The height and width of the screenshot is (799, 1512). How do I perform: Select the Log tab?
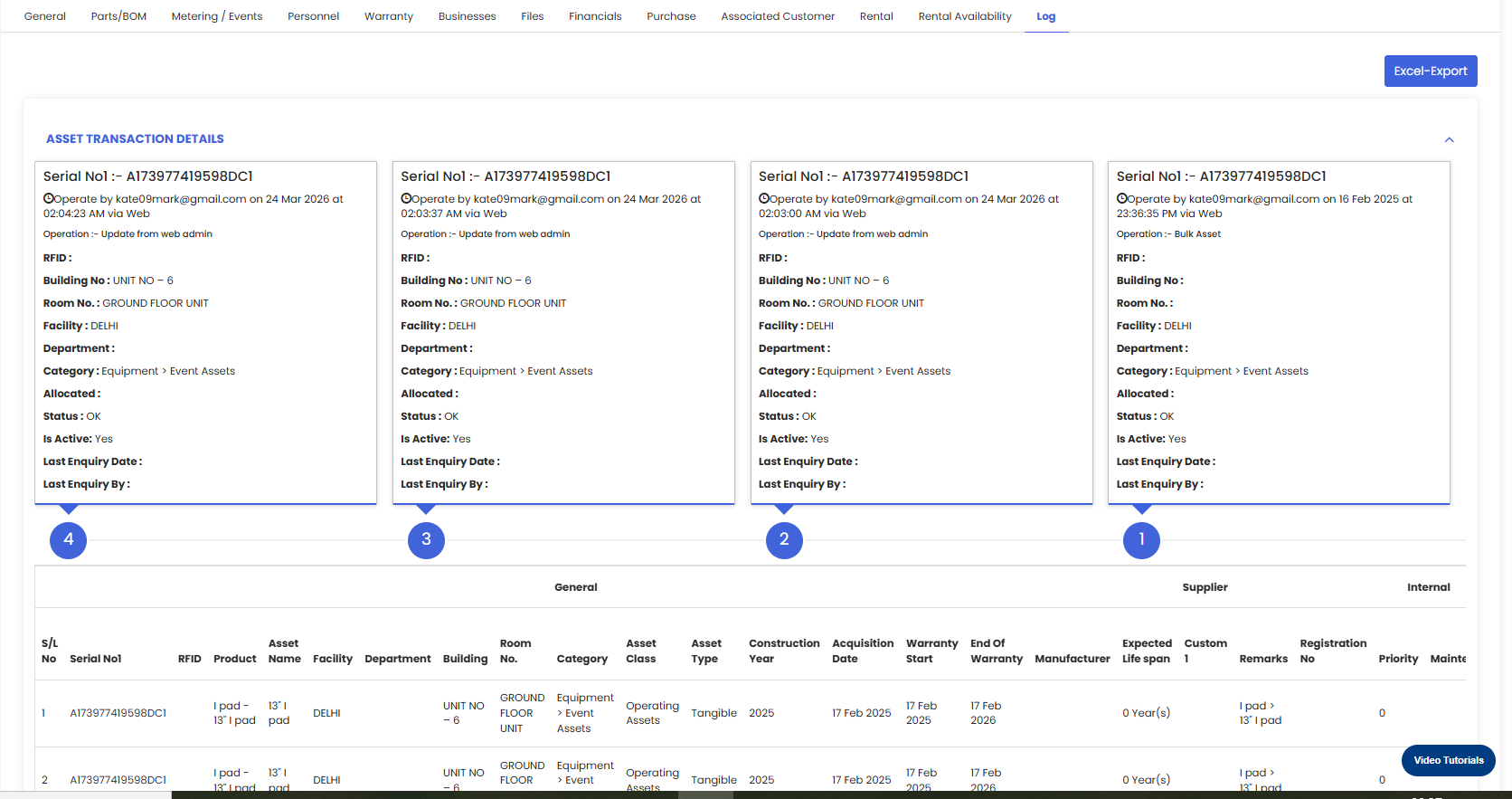click(x=1046, y=16)
